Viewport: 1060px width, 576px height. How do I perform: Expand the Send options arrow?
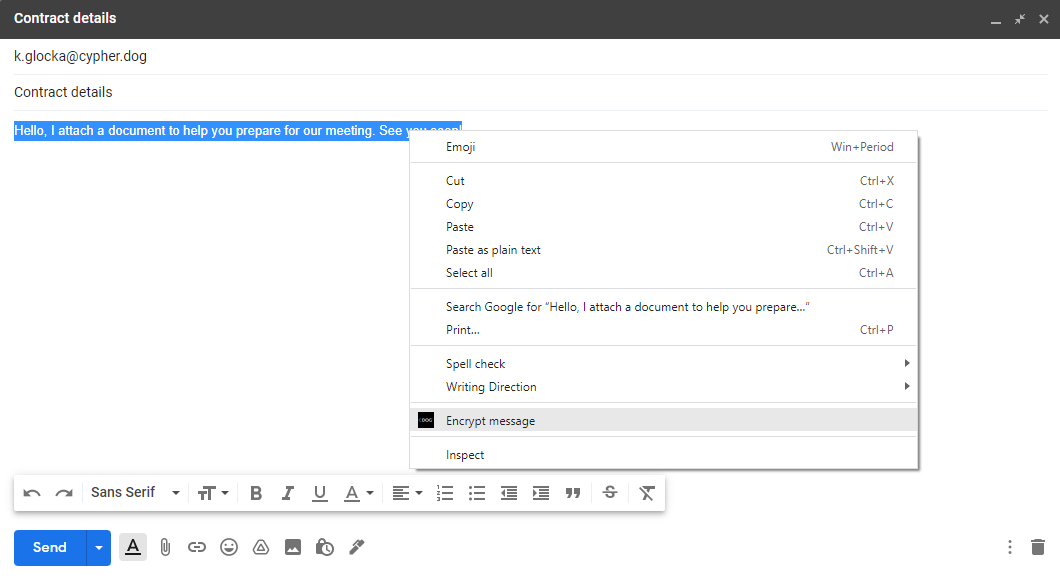pos(97,547)
